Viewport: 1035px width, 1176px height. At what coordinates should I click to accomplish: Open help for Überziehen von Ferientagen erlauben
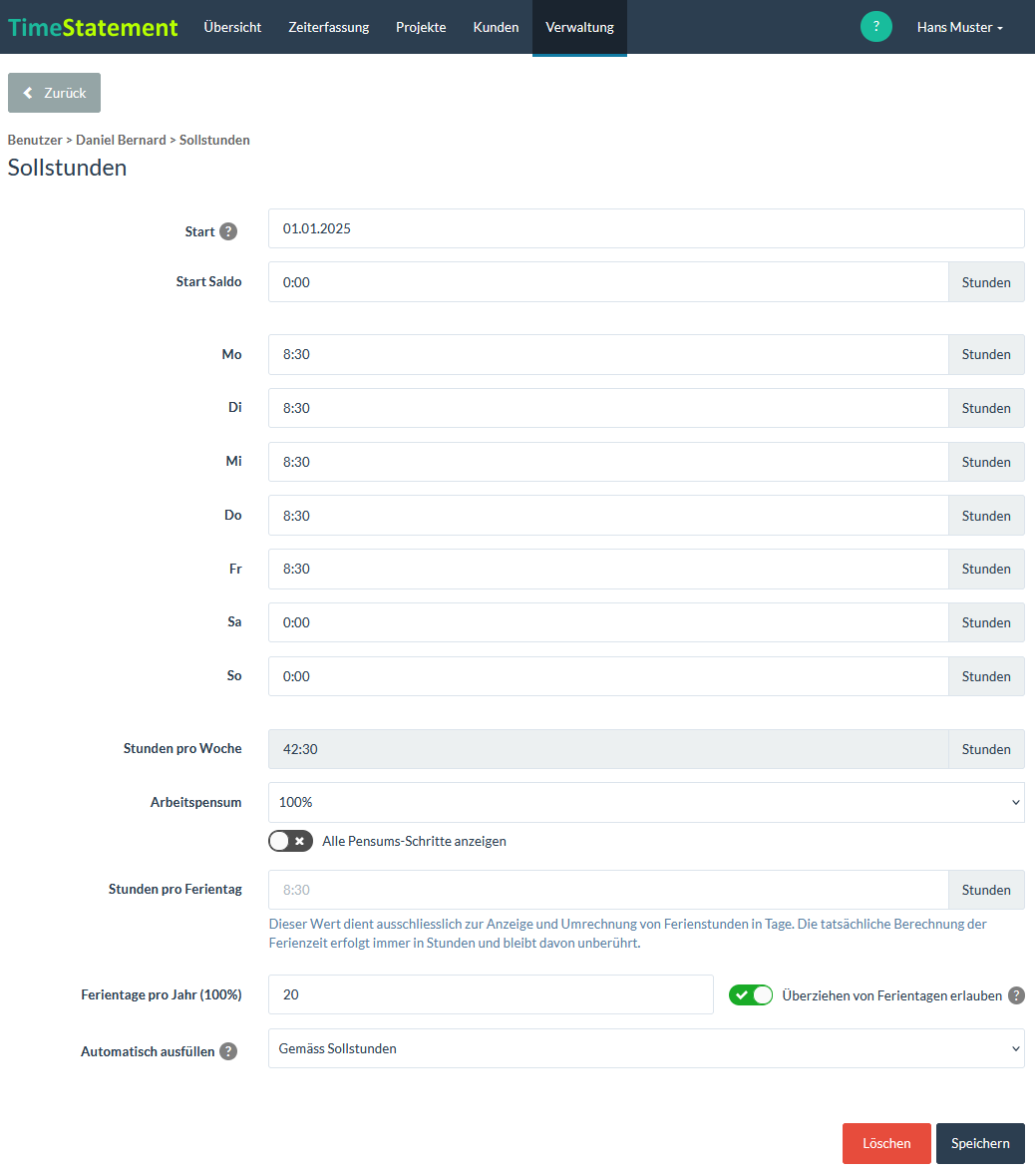click(x=1016, y=995)
